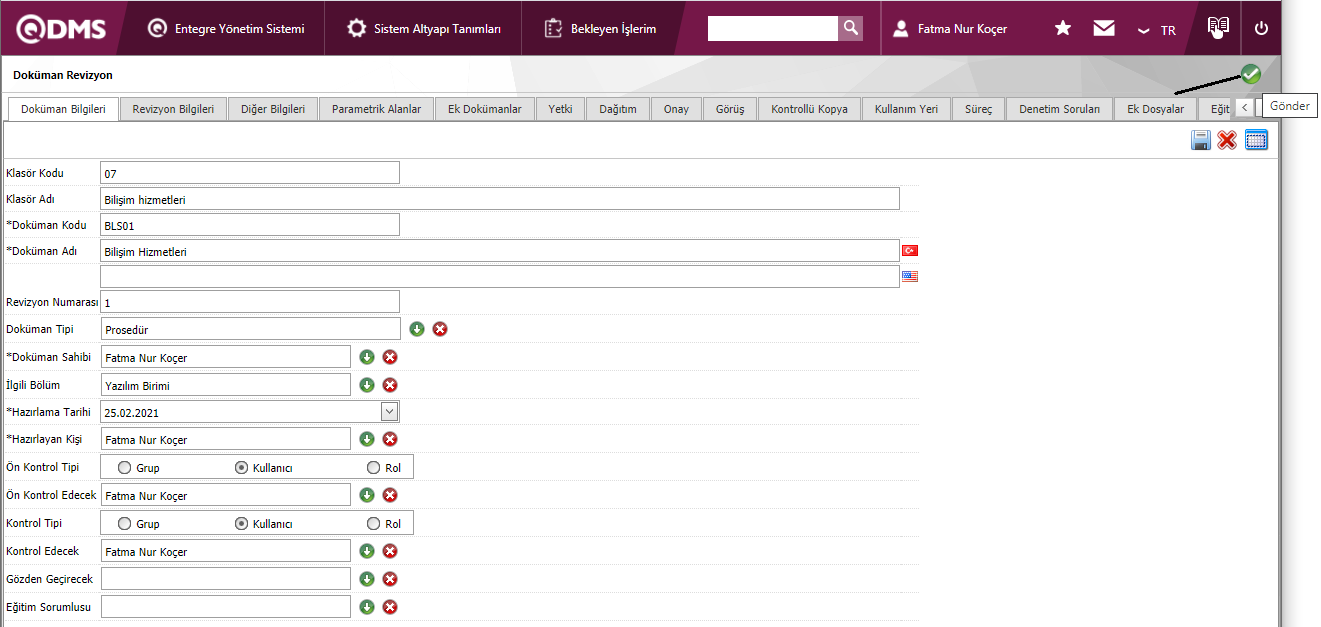Select Doküman Sahibi with green arrow icon

tap(367, 357)
